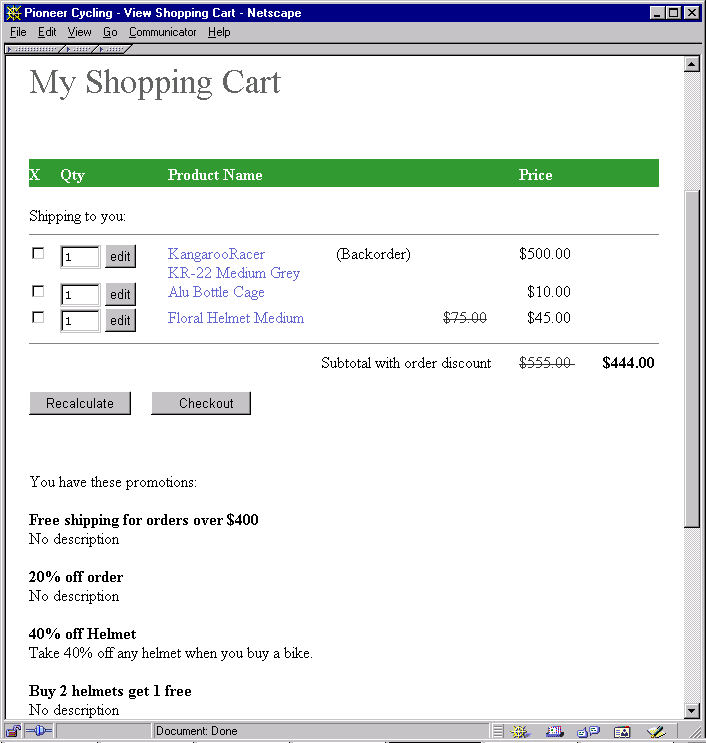Screen dimensions: 706x743
Task: Check the remove box for Alu Bottle Cage
Action: click(x=38, y=291)
